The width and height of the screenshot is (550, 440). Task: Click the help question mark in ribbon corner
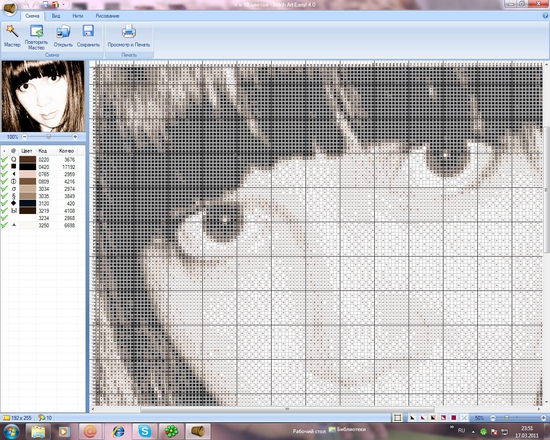[545, 15]
